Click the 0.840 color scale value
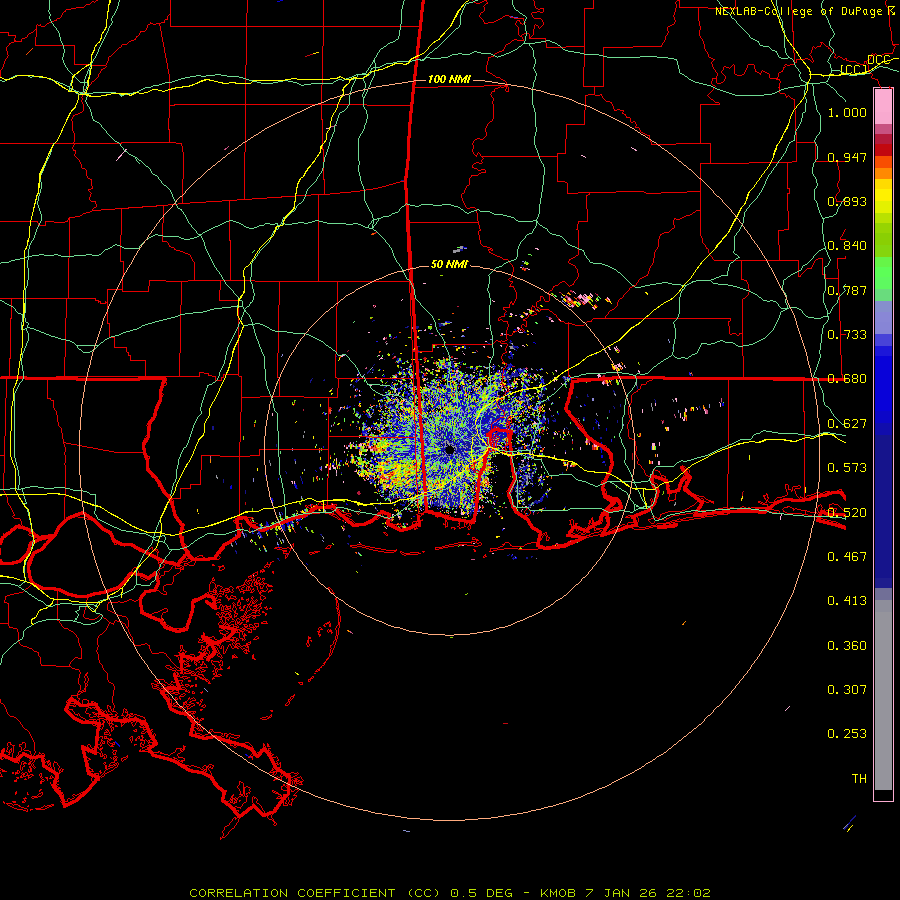The width and height of the screenshot is (900, 900). tap(847, 245)
